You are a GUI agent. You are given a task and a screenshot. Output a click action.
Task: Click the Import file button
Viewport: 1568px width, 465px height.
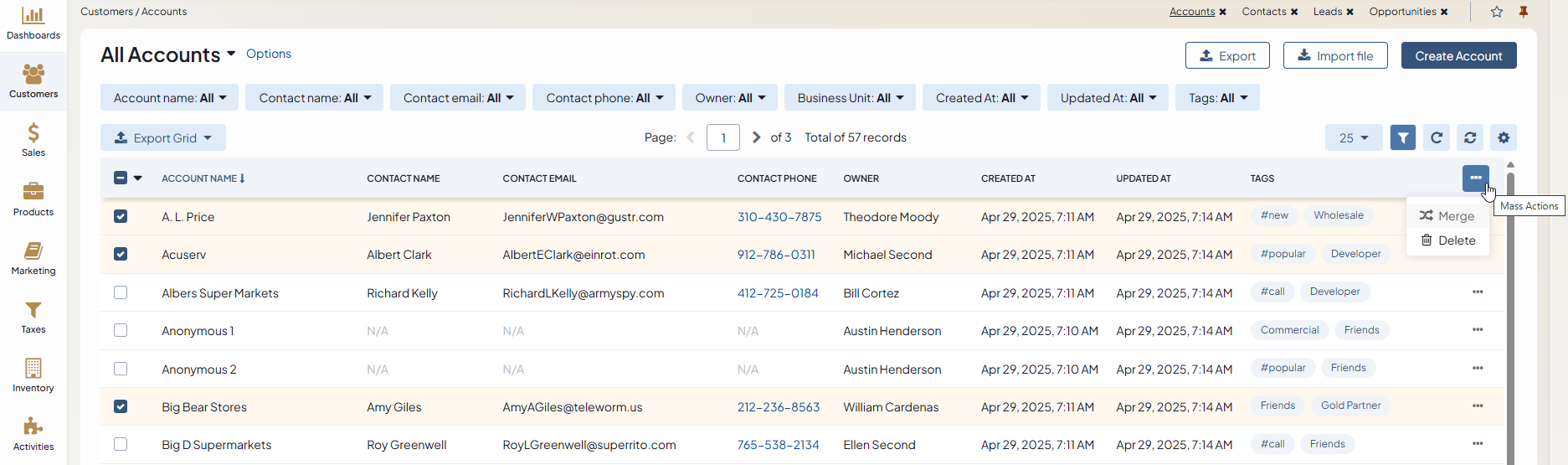pos(1335,56)
